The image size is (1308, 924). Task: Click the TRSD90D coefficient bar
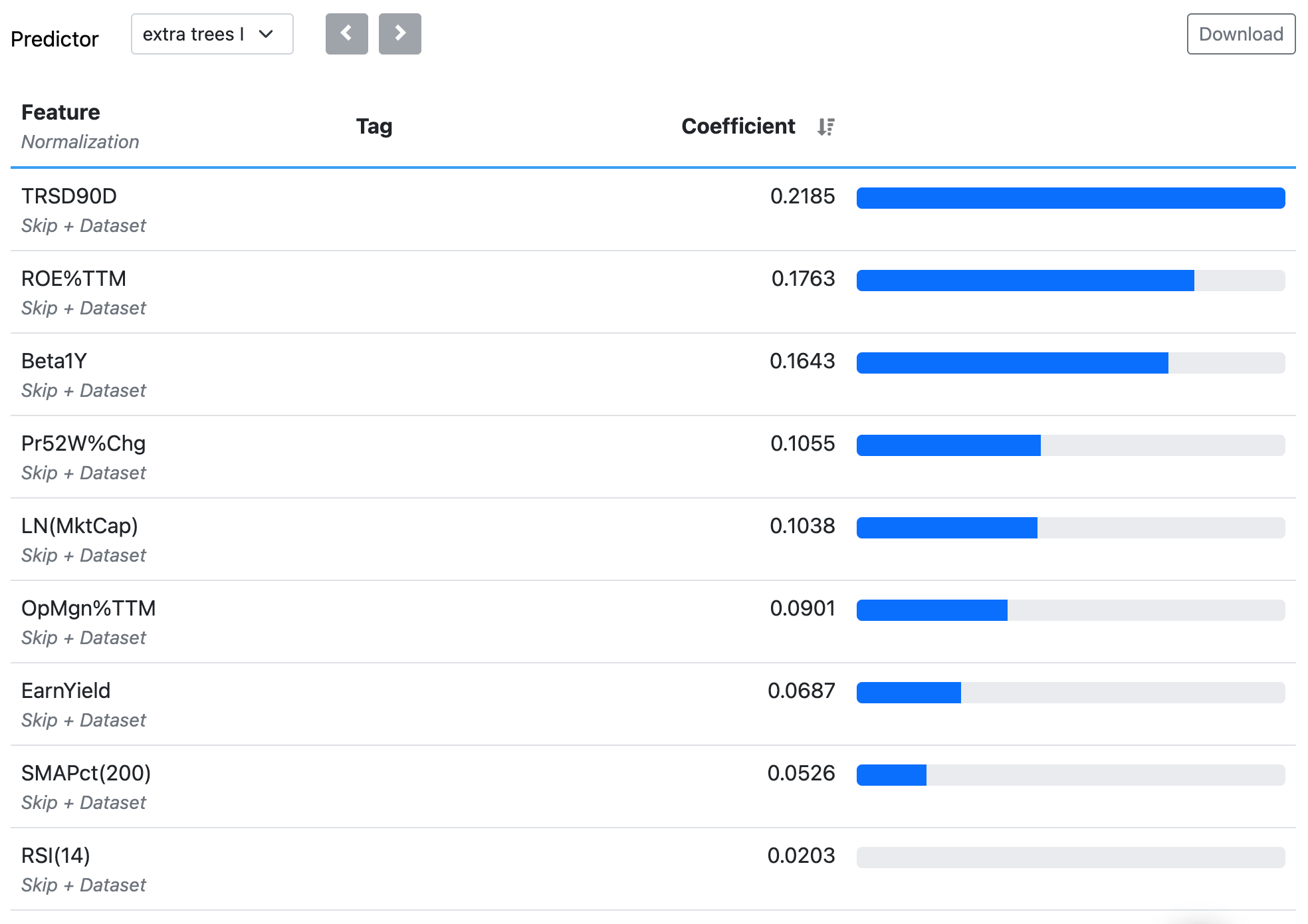pos(1070,198)
